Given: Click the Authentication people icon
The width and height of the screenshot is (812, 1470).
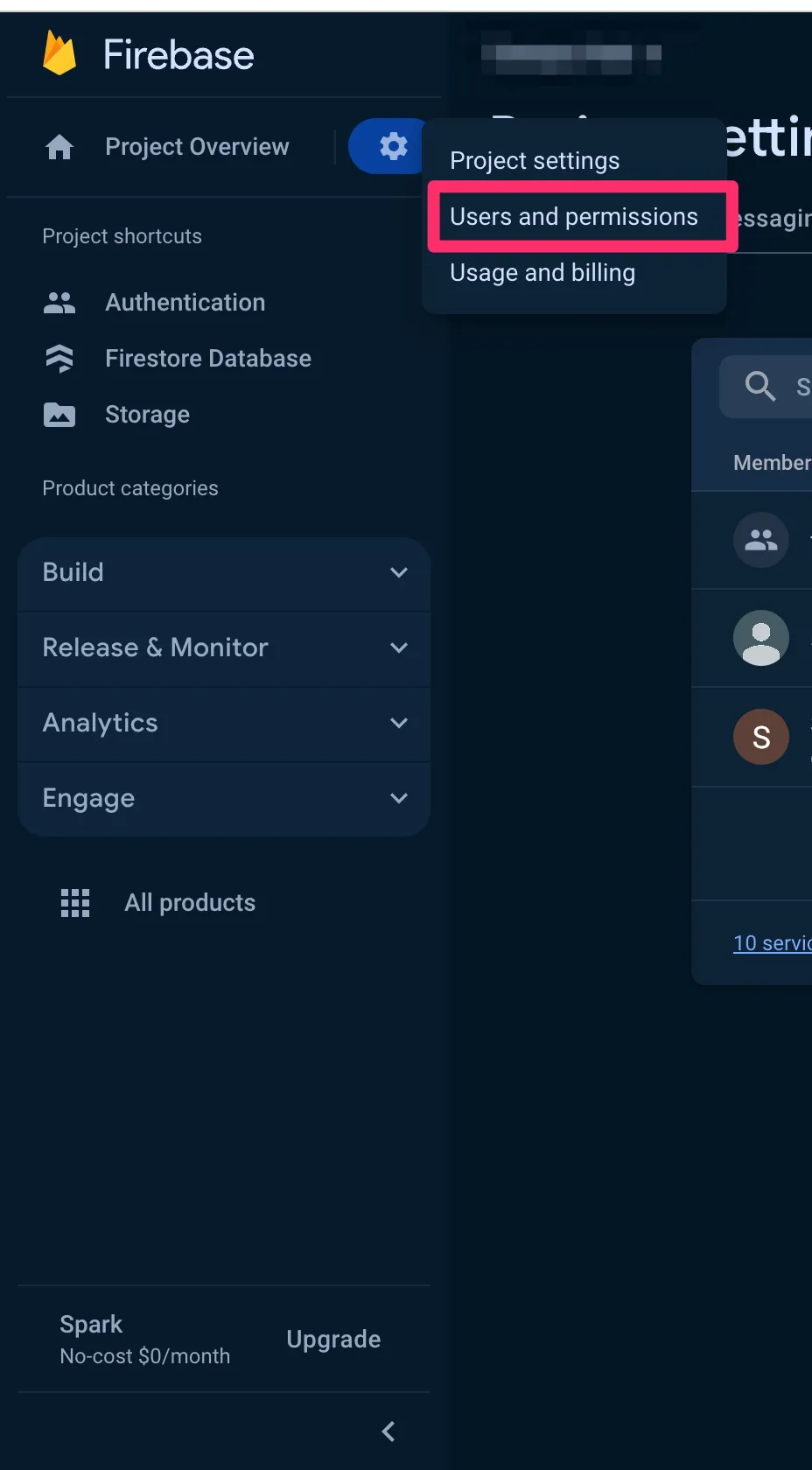Looking at the screenshot, I should pos(59,303).
